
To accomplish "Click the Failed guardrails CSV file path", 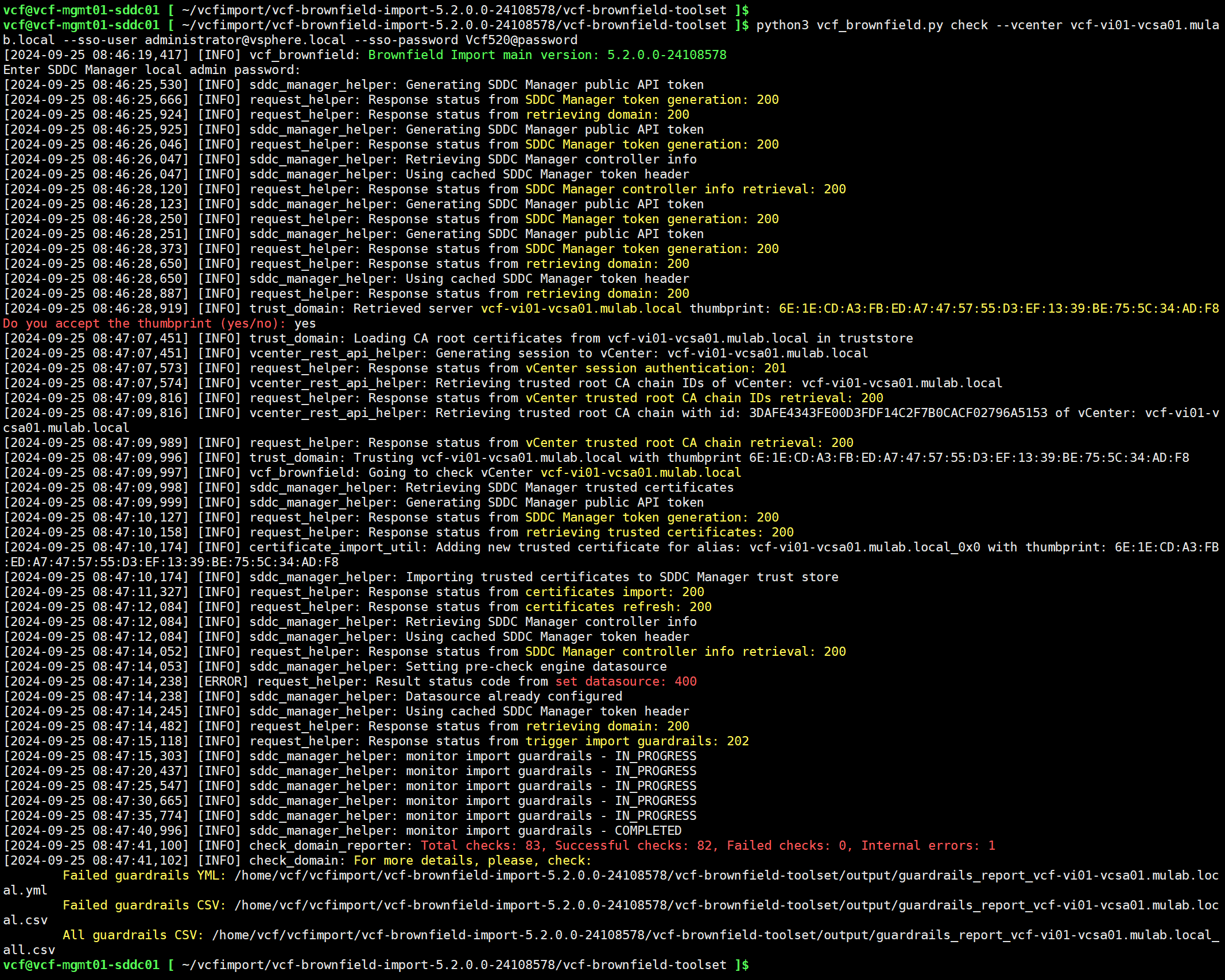I will pyautogui.click(x=726, y=905).
